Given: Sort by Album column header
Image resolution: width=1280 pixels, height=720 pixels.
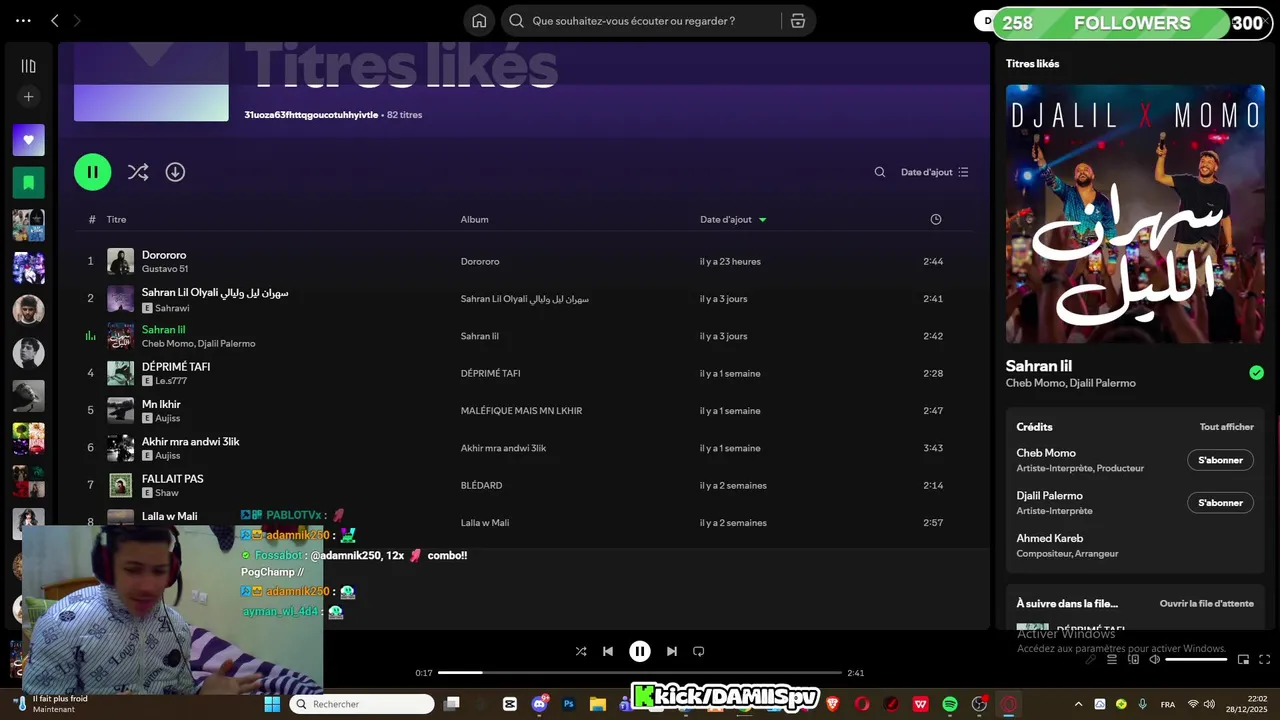Looking at the screenshot, I should point(474,219).
